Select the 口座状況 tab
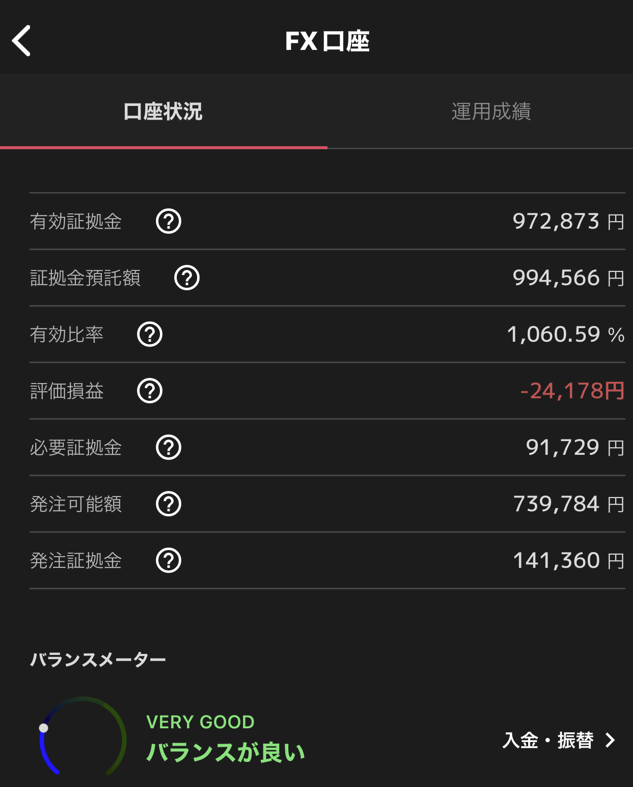This screenshot has width=633, height=787. pos(163,111)
